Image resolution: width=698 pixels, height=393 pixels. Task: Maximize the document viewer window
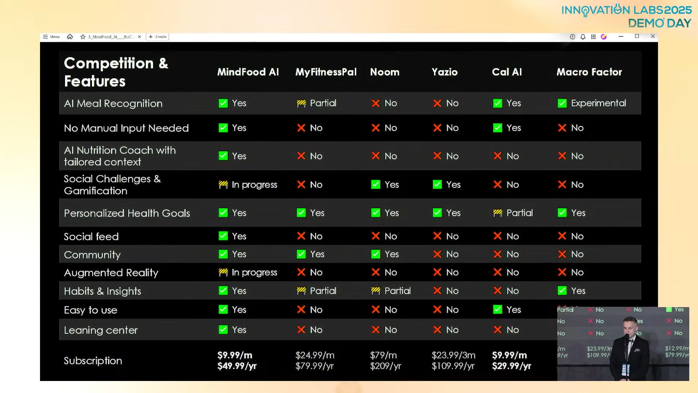click(637, 36)
